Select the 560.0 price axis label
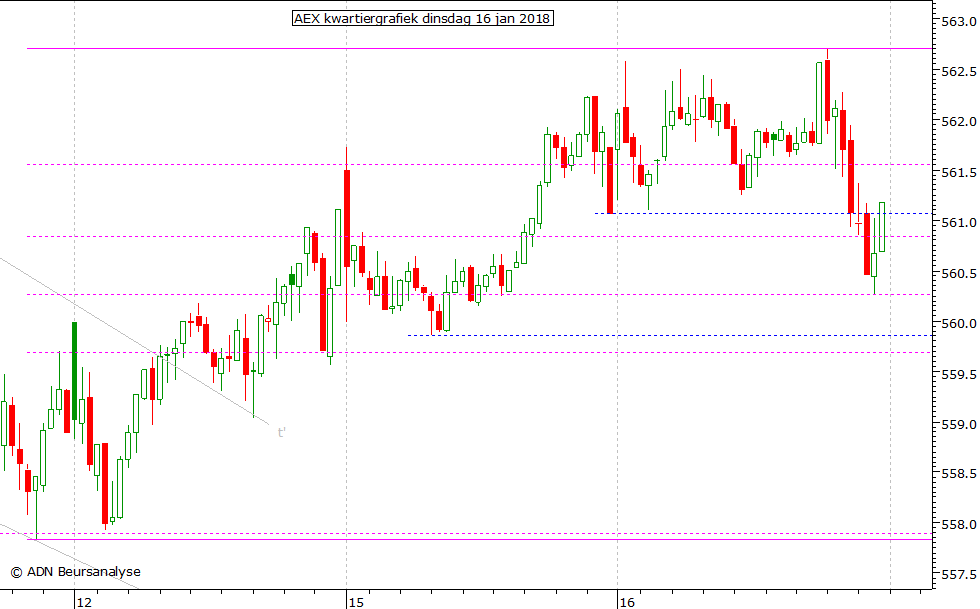 [x=958, y=324]
